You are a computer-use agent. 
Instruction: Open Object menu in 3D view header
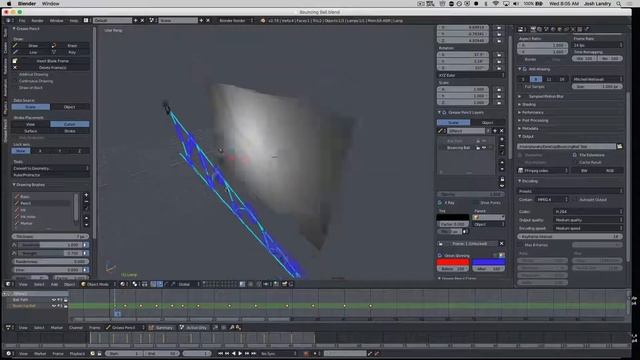pyautogui.click(x=69, y=284)
